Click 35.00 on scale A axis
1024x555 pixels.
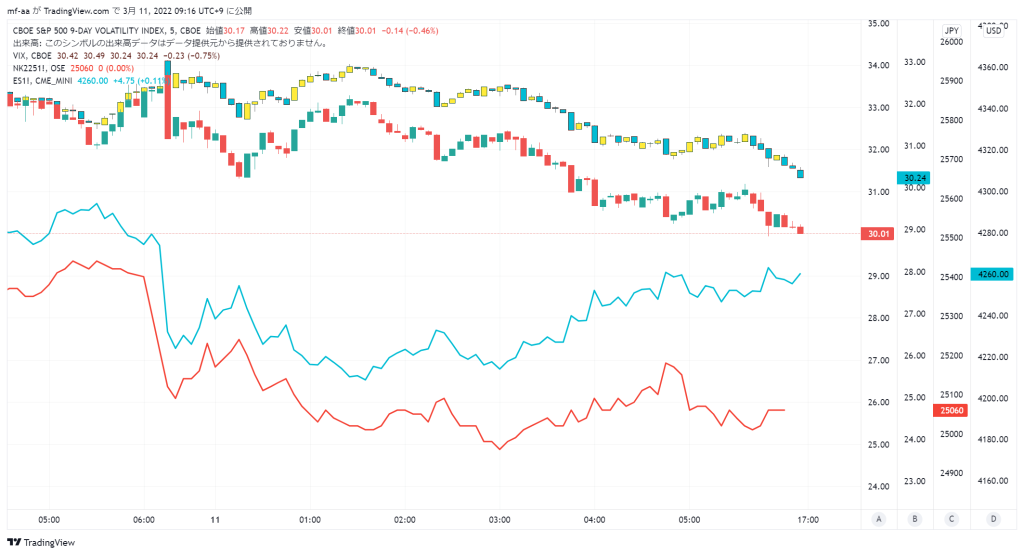(878, 24)
